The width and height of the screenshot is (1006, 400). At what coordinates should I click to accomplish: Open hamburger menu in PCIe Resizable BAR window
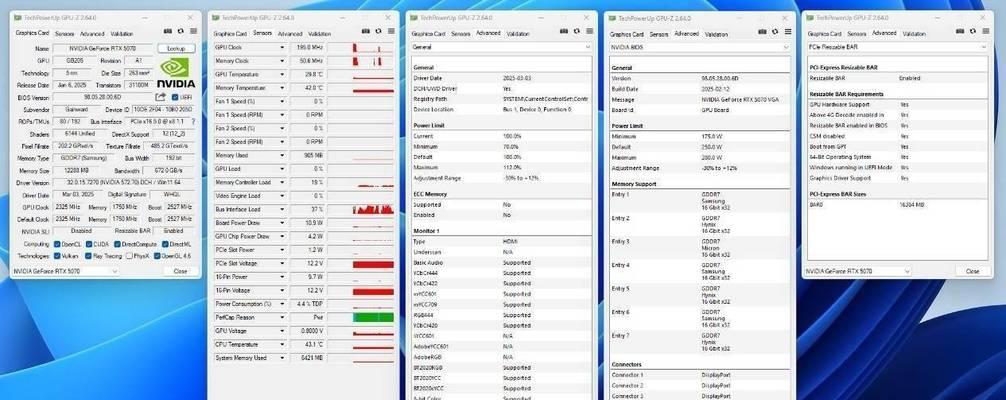[x=985, y=31]
